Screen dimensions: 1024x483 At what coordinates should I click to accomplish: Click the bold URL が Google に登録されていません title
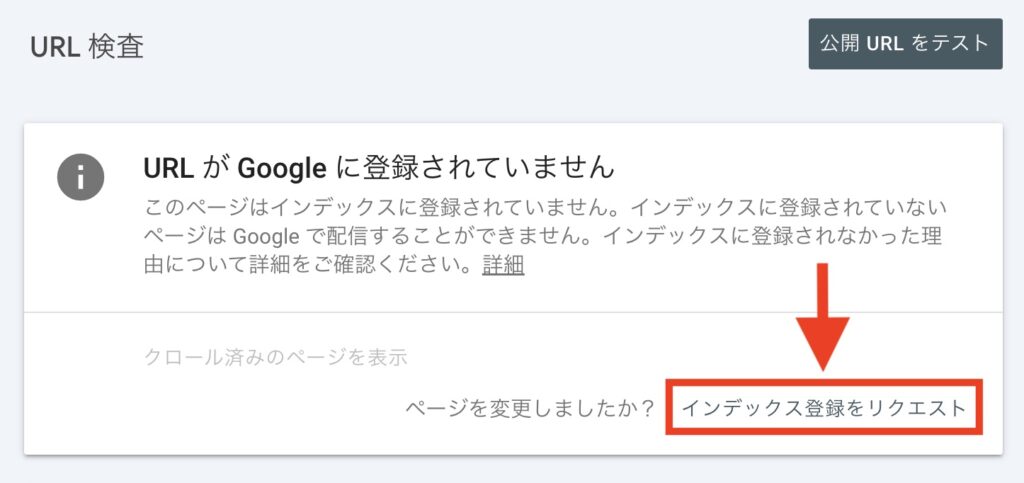point(378,166)
